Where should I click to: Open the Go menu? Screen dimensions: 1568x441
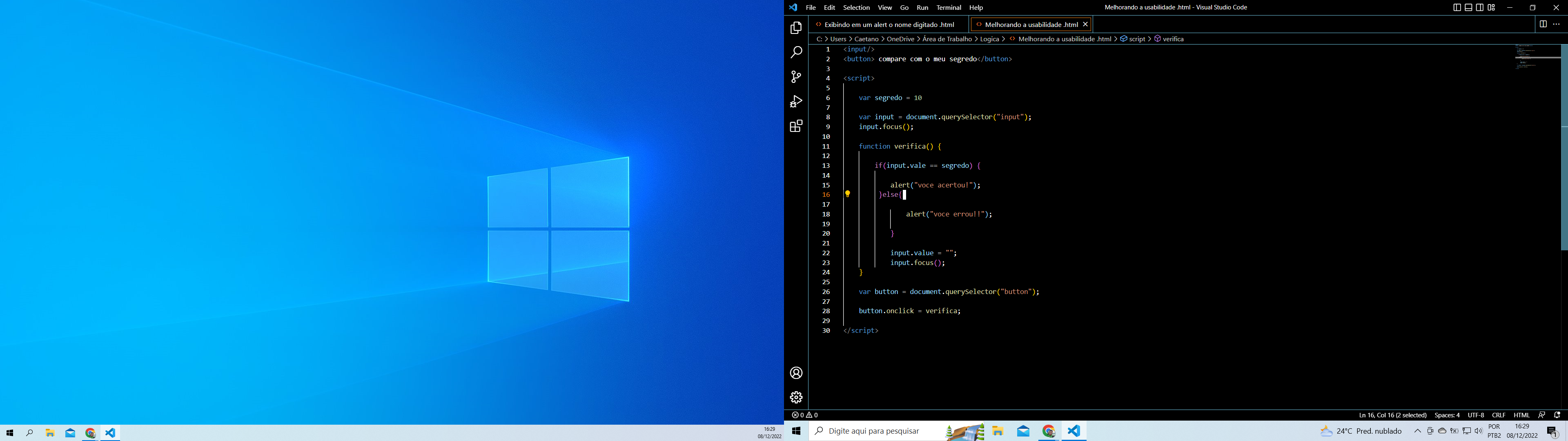point(904,8)
